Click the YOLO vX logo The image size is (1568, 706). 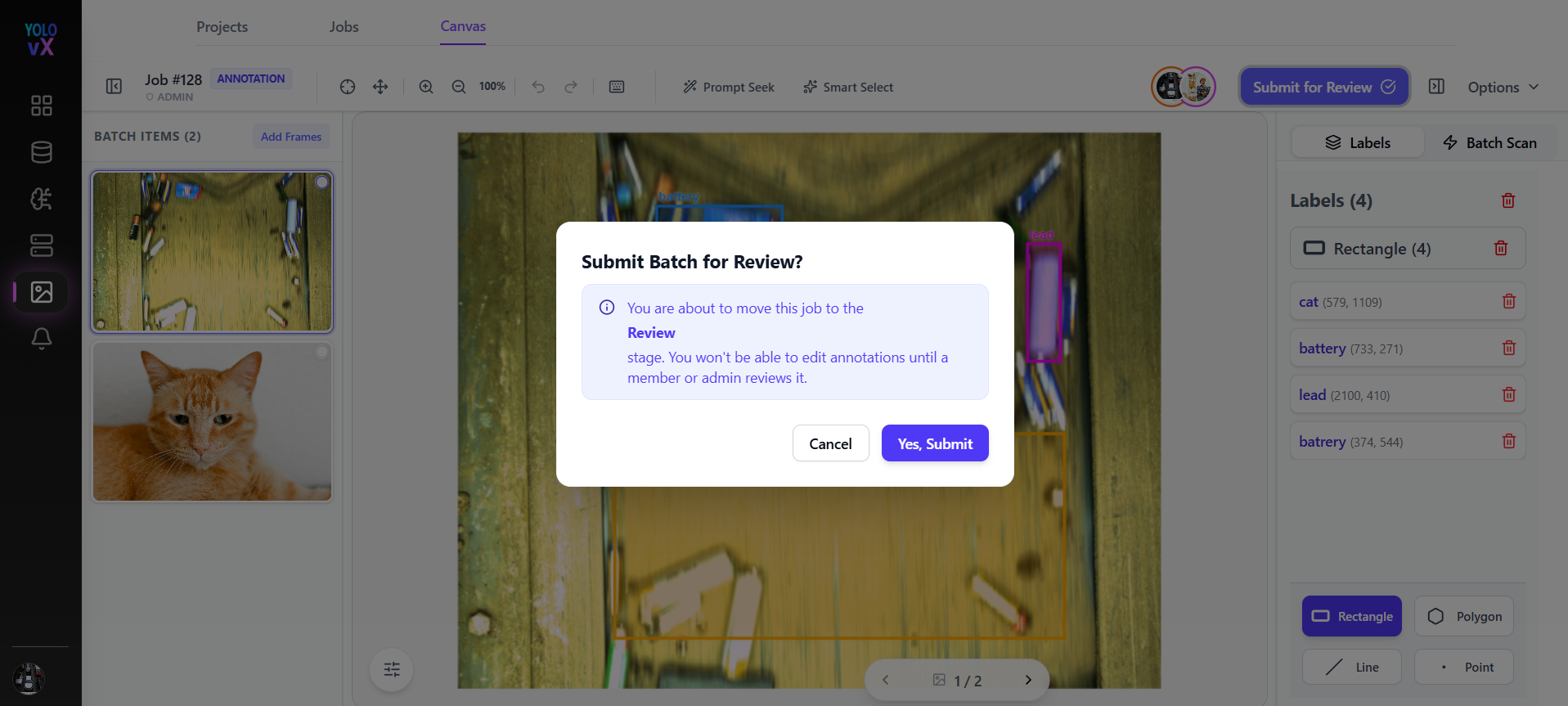[40, 39]
